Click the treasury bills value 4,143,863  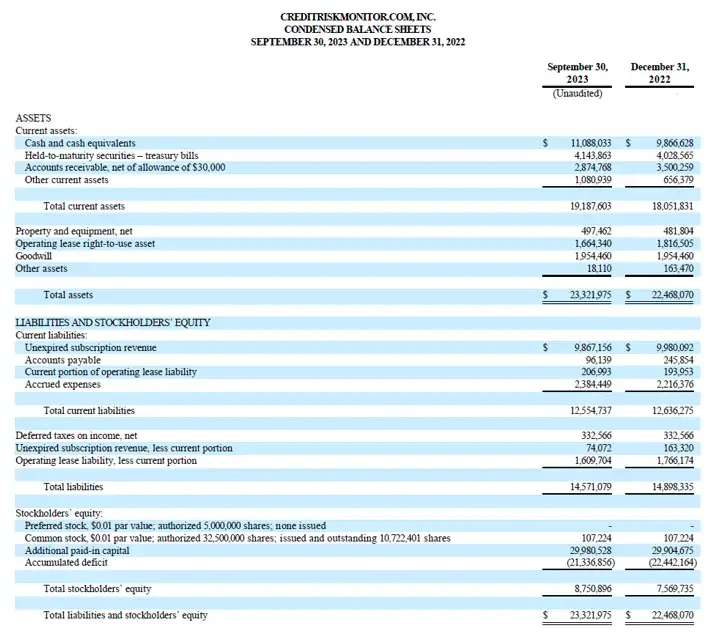tap(593, 155)
